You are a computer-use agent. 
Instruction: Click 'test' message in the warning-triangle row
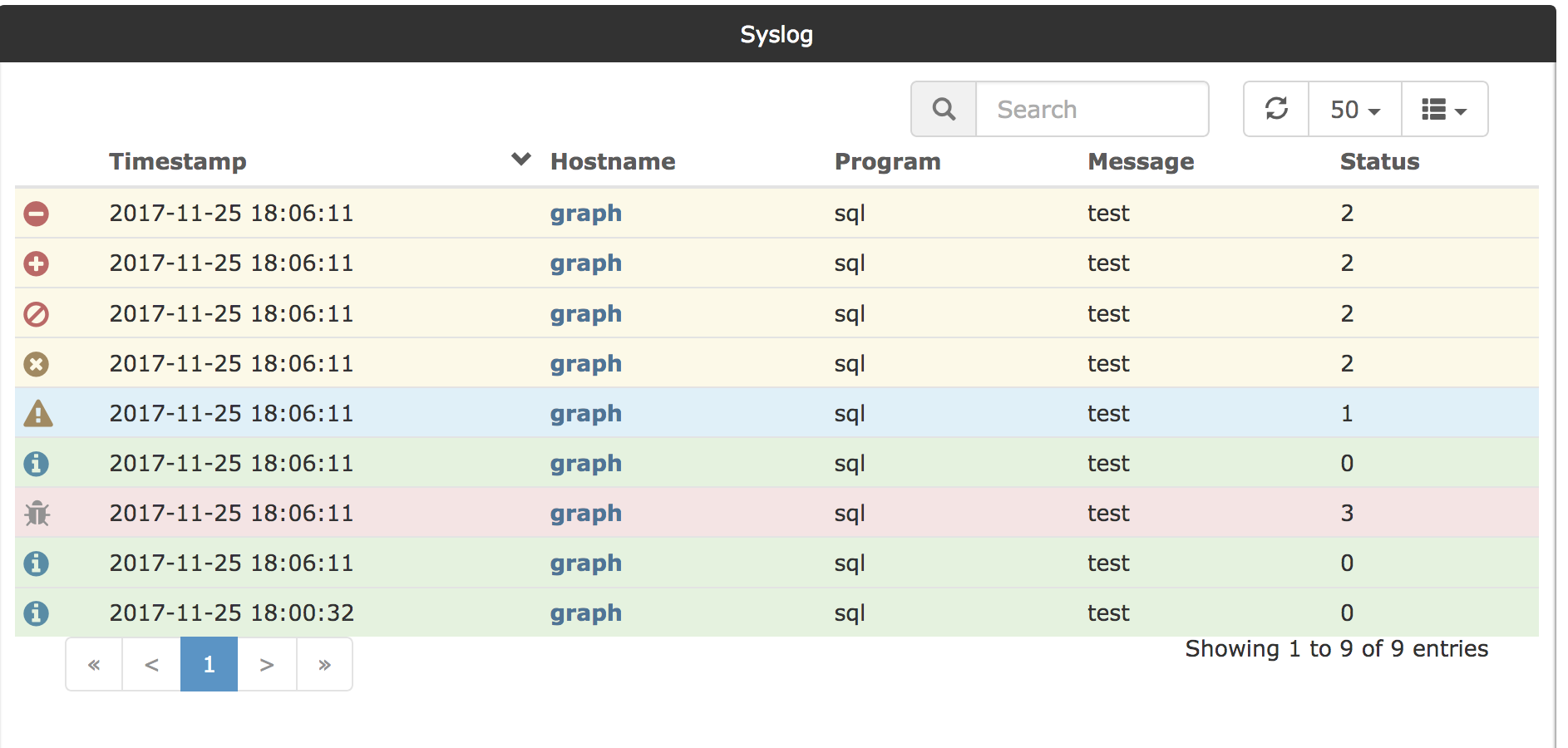1108,414
